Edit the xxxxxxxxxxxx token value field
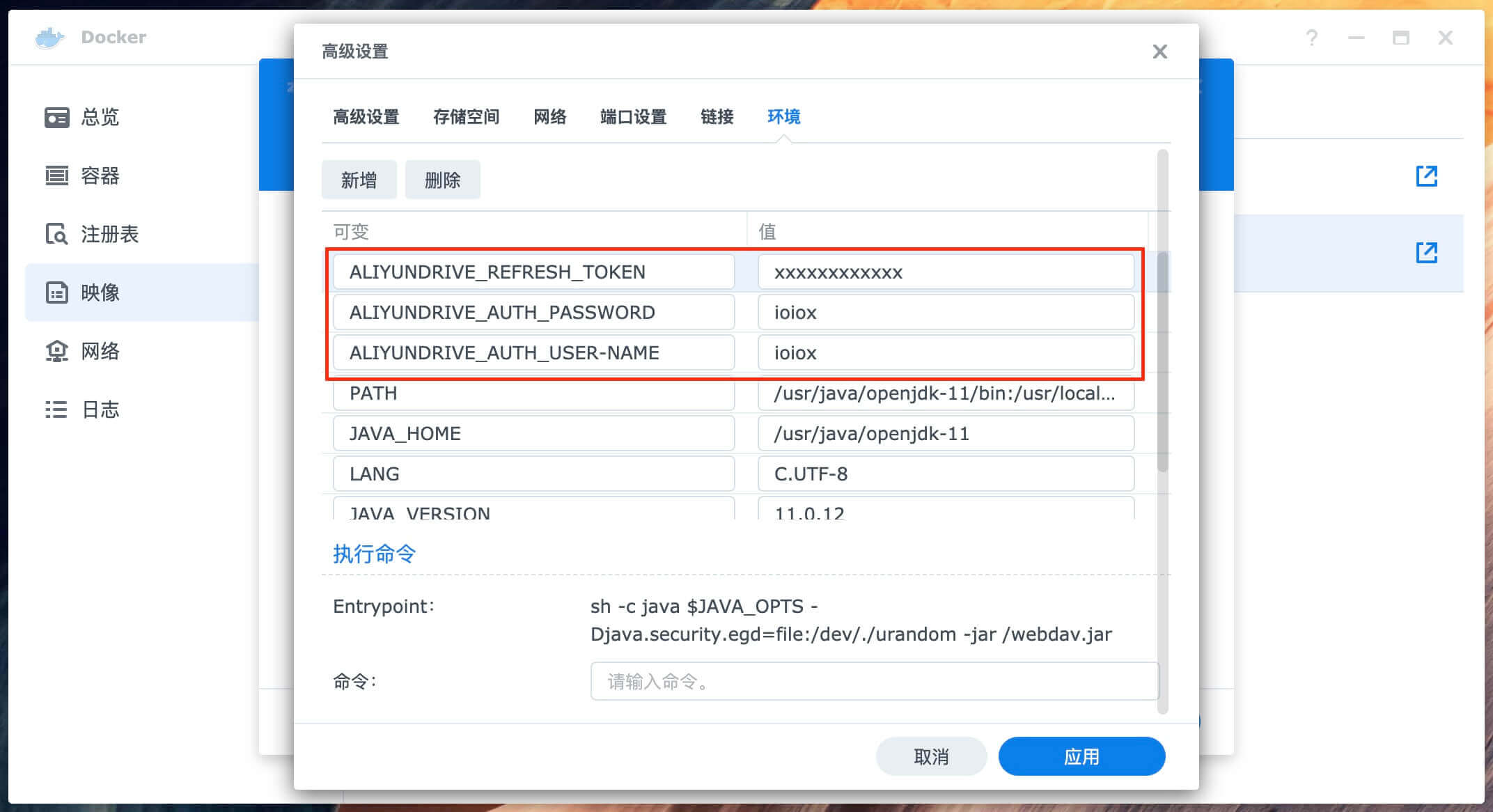 946,272
